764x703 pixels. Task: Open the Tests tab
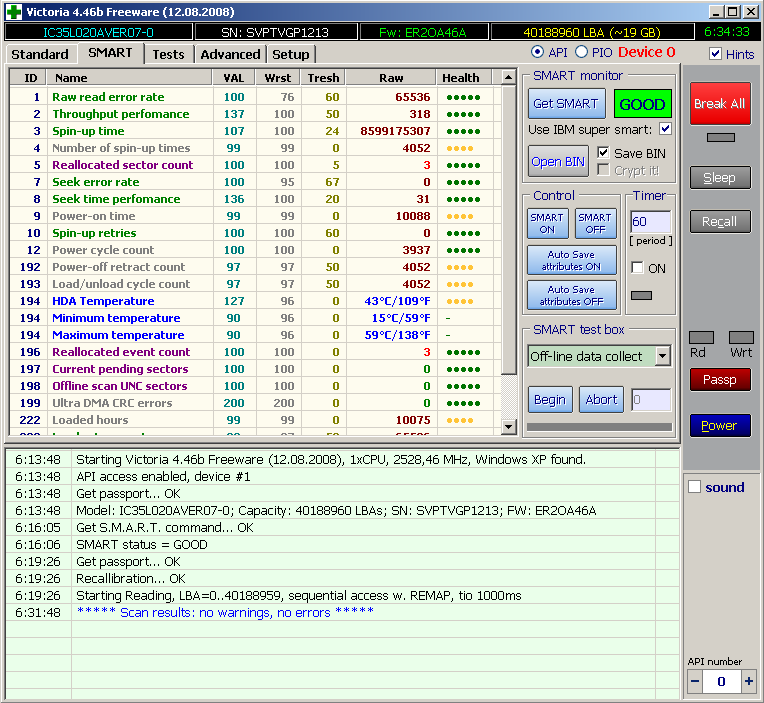(x=169, y=54)
